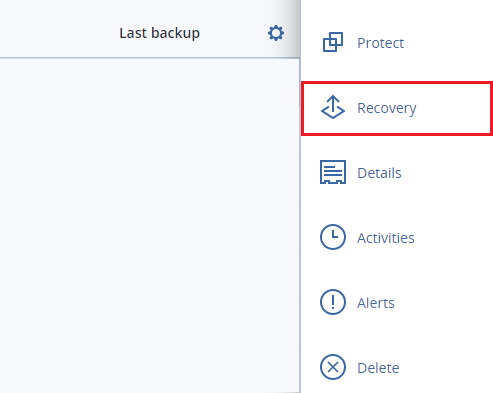Choose the Recovery text label

click(x=387, y=108)
